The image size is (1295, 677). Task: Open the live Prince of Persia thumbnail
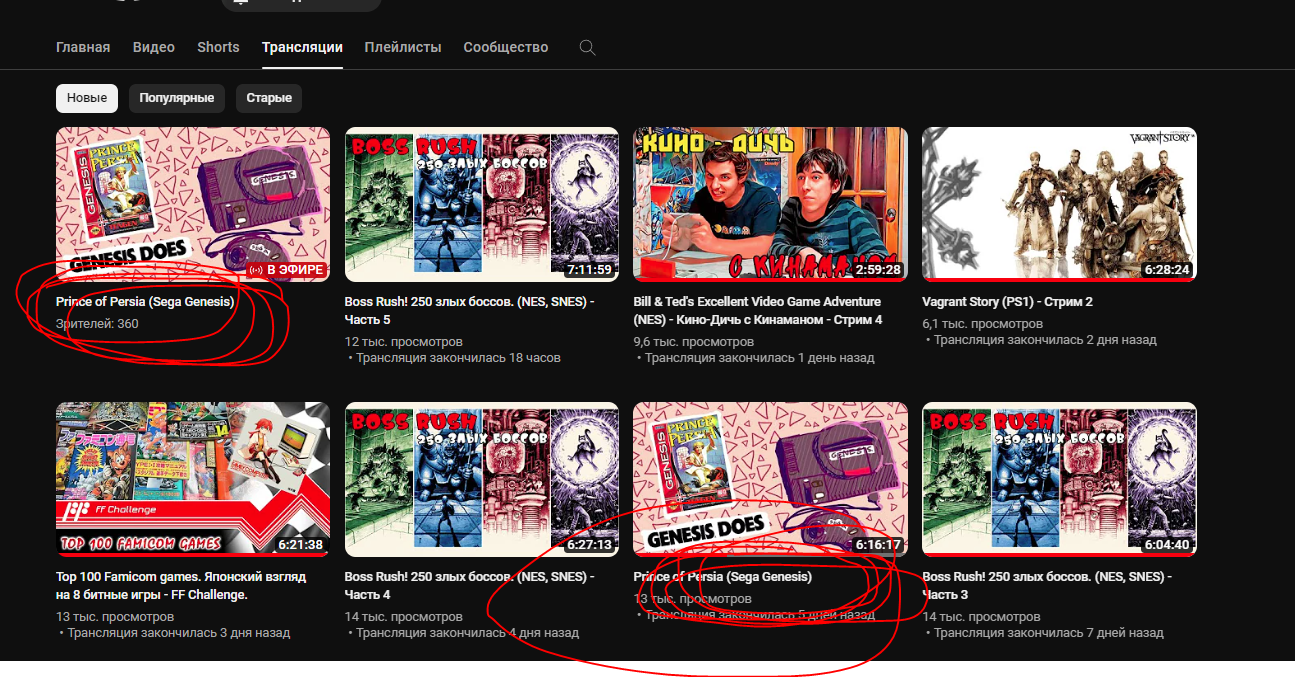193,204
